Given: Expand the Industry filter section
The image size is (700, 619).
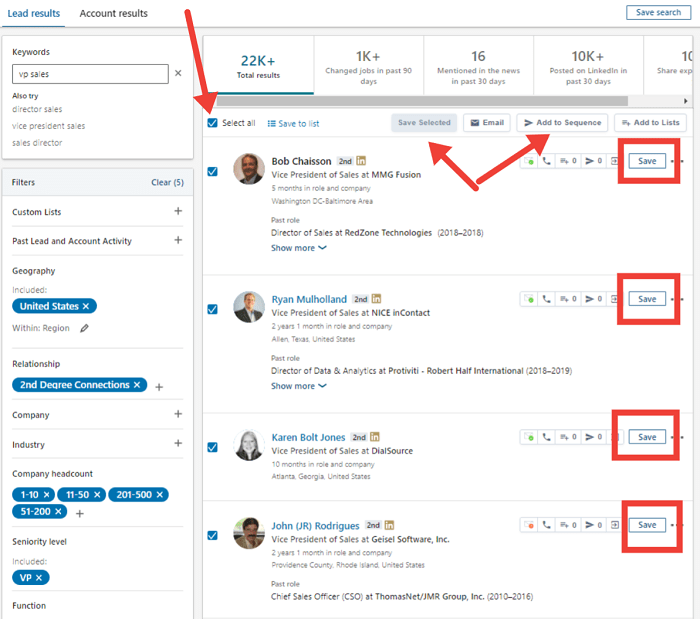Looking at the screenshot, I should [178, 443].
